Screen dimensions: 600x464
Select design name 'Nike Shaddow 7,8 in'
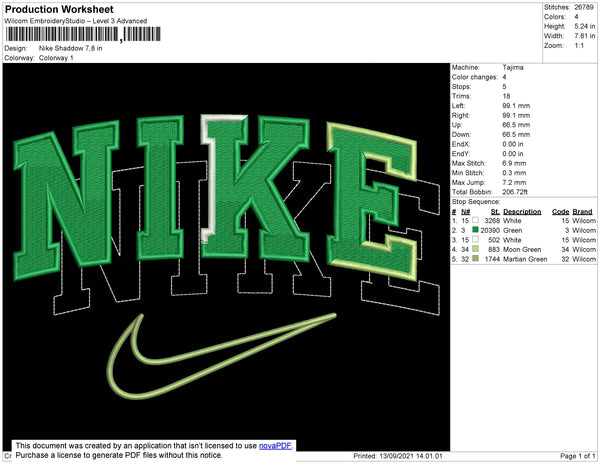point(70,48)
